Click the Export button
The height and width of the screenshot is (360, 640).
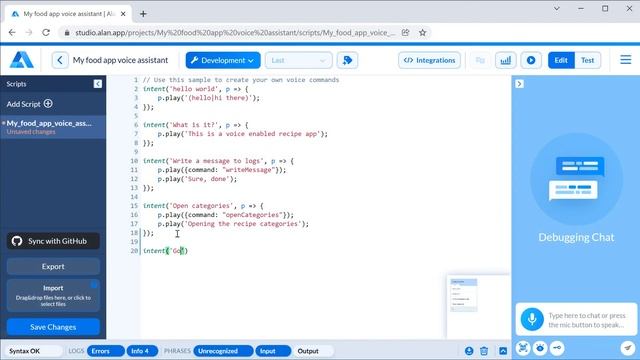(53, 266)
